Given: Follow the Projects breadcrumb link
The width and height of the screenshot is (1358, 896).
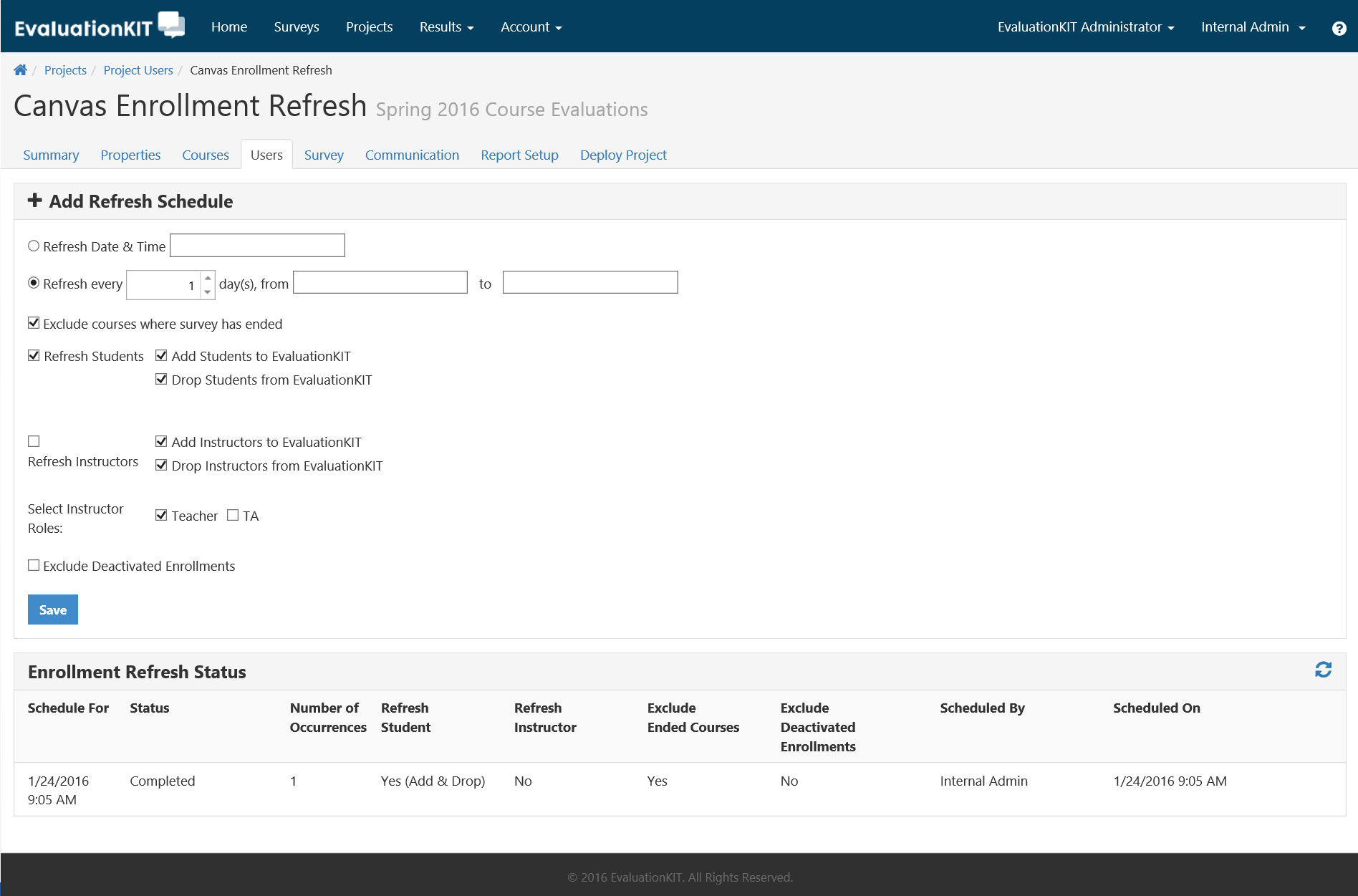Looking at the screenshot, I should (65, 70).
